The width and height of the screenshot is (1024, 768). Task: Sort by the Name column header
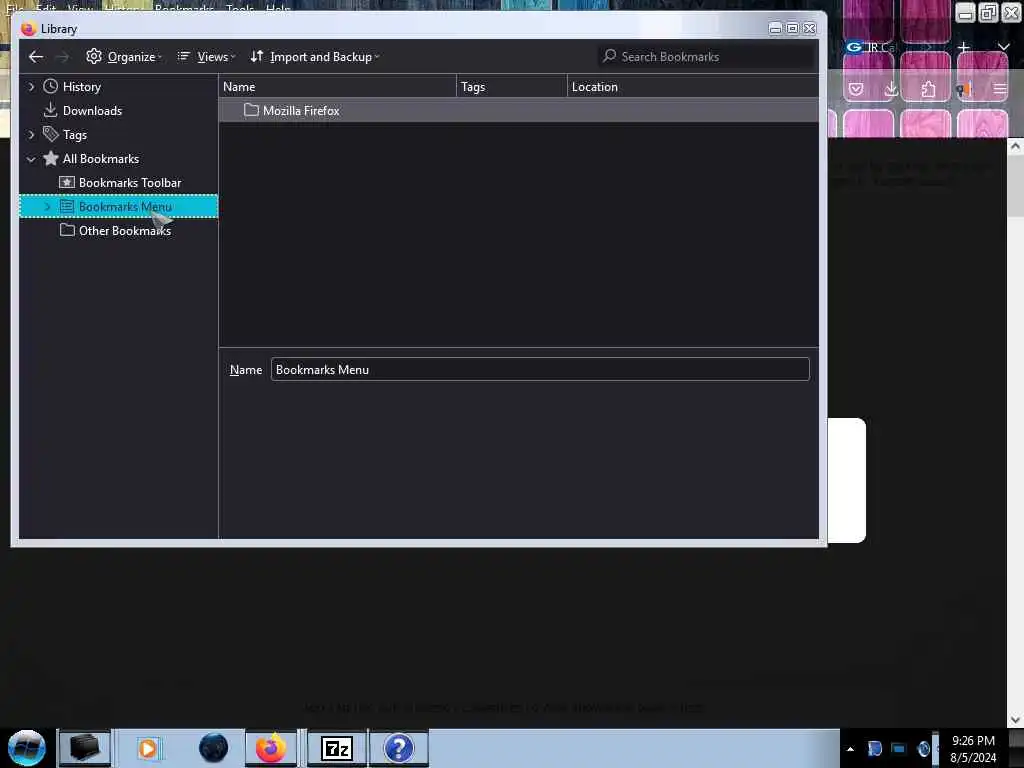(337, 87)
